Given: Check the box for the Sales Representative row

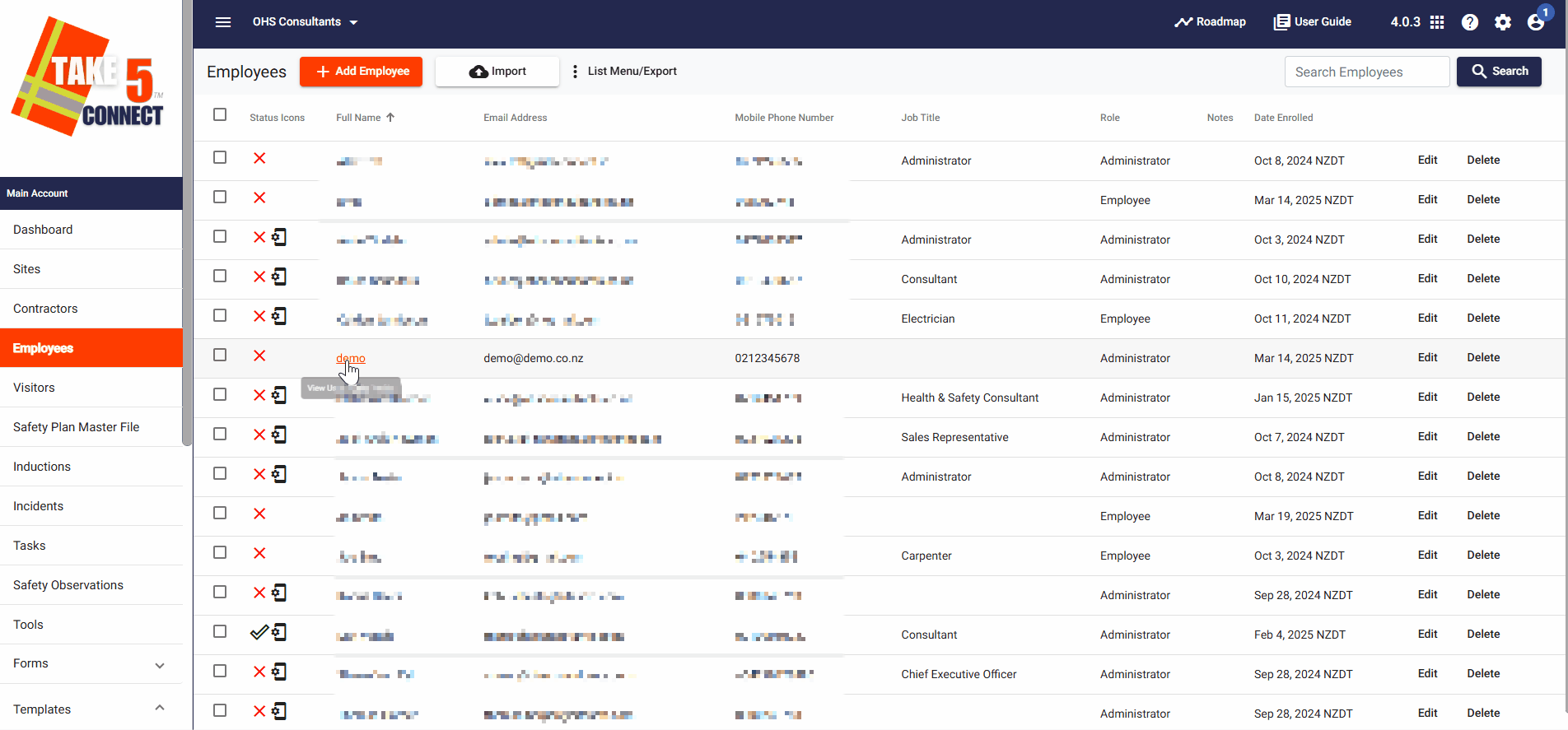Looking at the screenshot, I should pyautogui.click(x=220, y=434).
